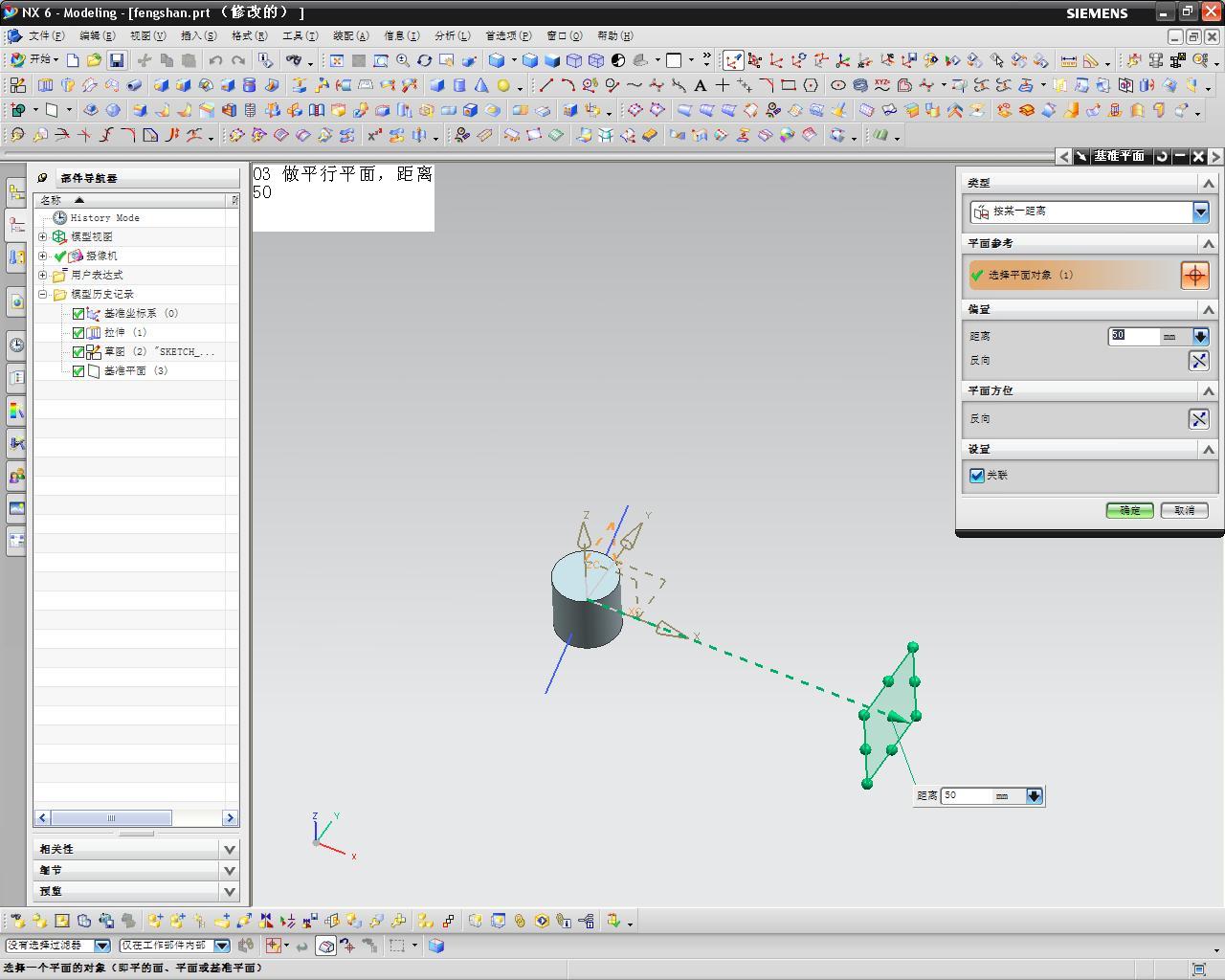Click the distance input field in dialog
This screenshot has height=980, width=1225.
point(1134,337)
